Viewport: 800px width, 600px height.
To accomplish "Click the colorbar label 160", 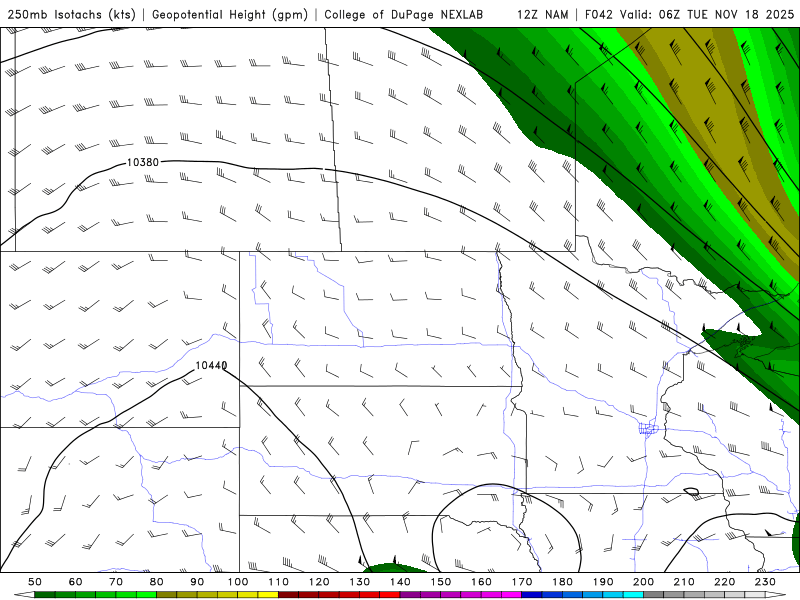I will click(x=481, y=582).
